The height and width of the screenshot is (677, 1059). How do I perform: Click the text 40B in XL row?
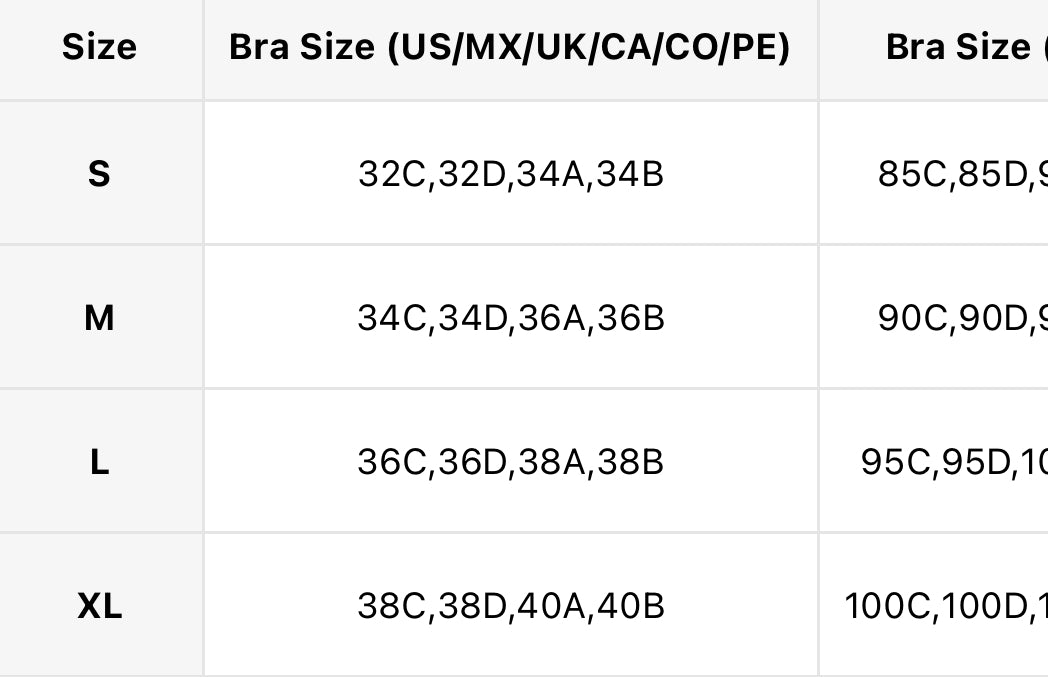tap(631, 607)
